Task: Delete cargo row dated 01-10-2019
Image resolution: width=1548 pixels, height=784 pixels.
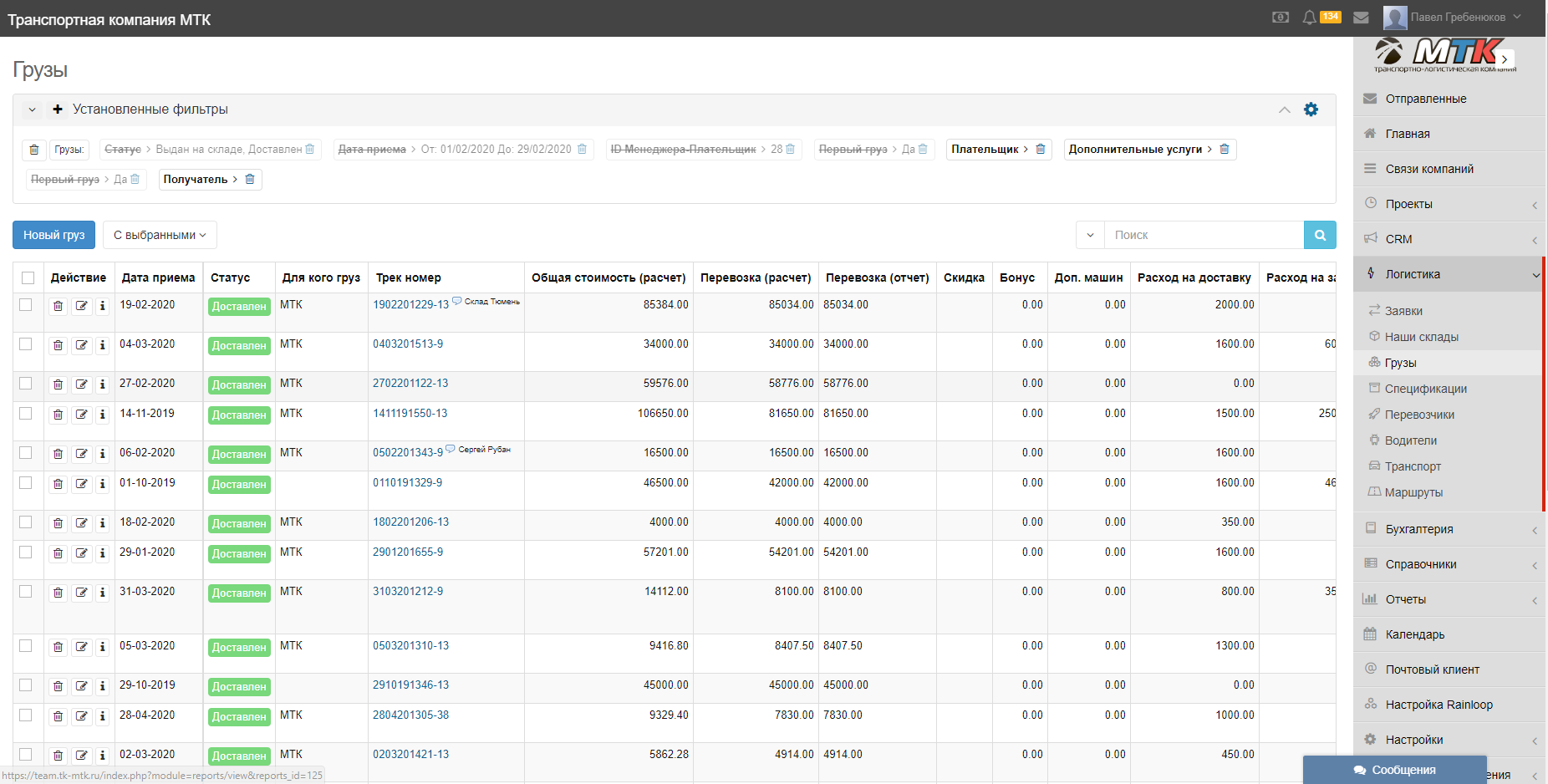Action: pos(58,484)
